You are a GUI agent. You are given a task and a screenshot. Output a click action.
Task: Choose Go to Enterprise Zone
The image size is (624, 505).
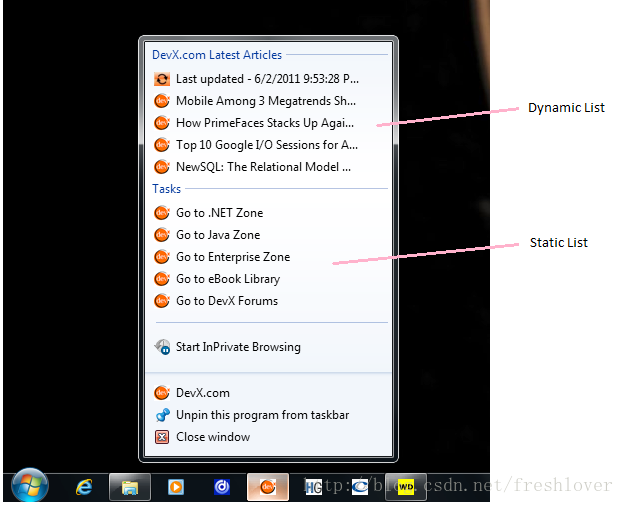[x=233, y=257]
